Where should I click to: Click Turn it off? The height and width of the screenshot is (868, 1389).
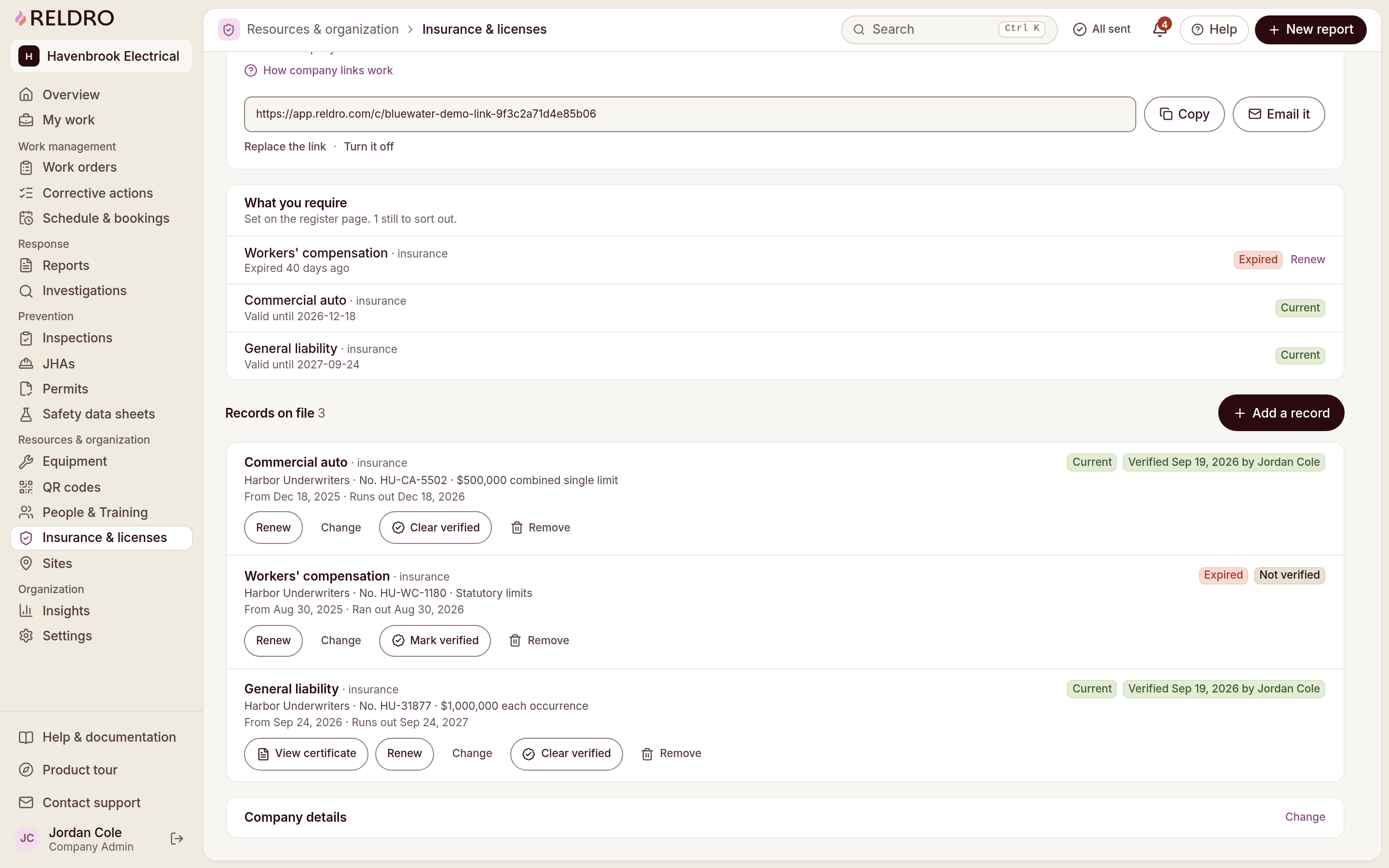point(368,147)
